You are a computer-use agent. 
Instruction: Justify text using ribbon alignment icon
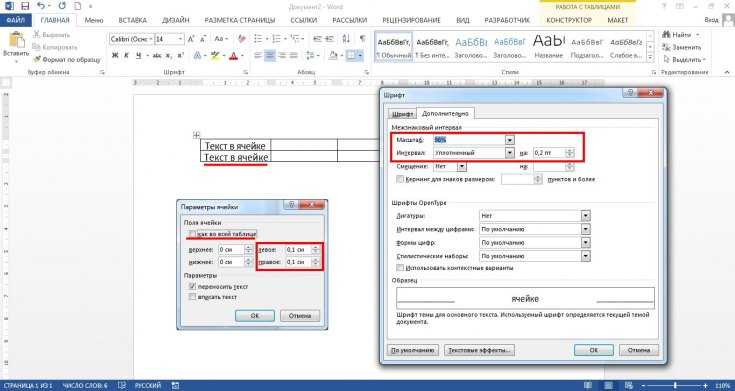294,55
